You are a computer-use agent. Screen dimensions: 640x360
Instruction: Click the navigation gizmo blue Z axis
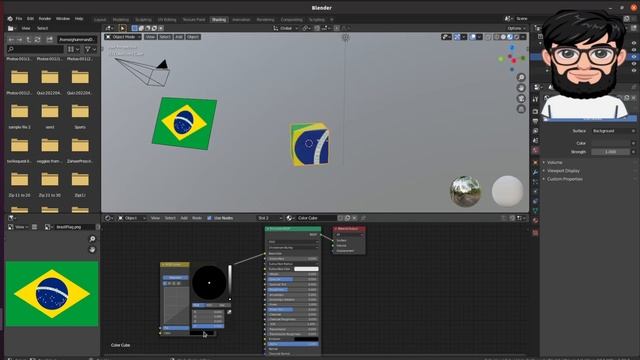[x=512, y=48]
